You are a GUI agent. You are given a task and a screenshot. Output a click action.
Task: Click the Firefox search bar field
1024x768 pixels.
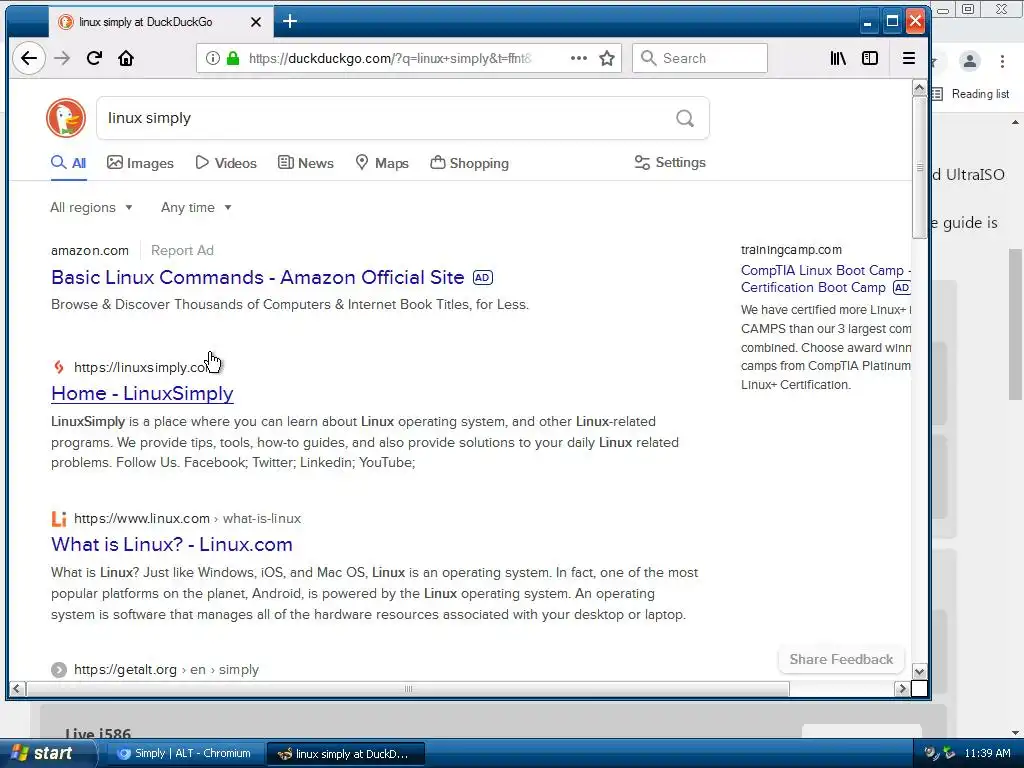pos(699,58)
